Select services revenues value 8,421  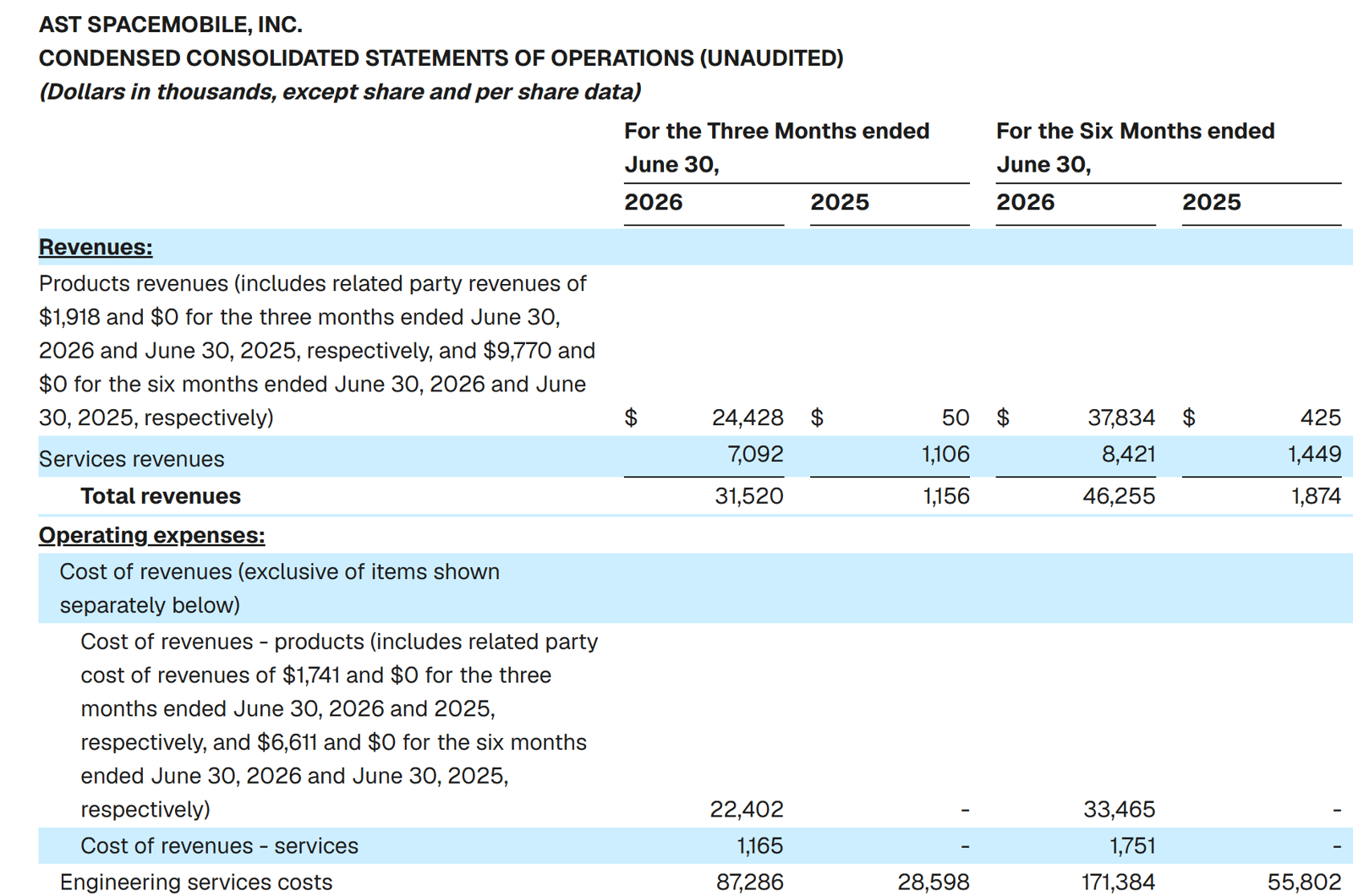[x=1128, y=455]
